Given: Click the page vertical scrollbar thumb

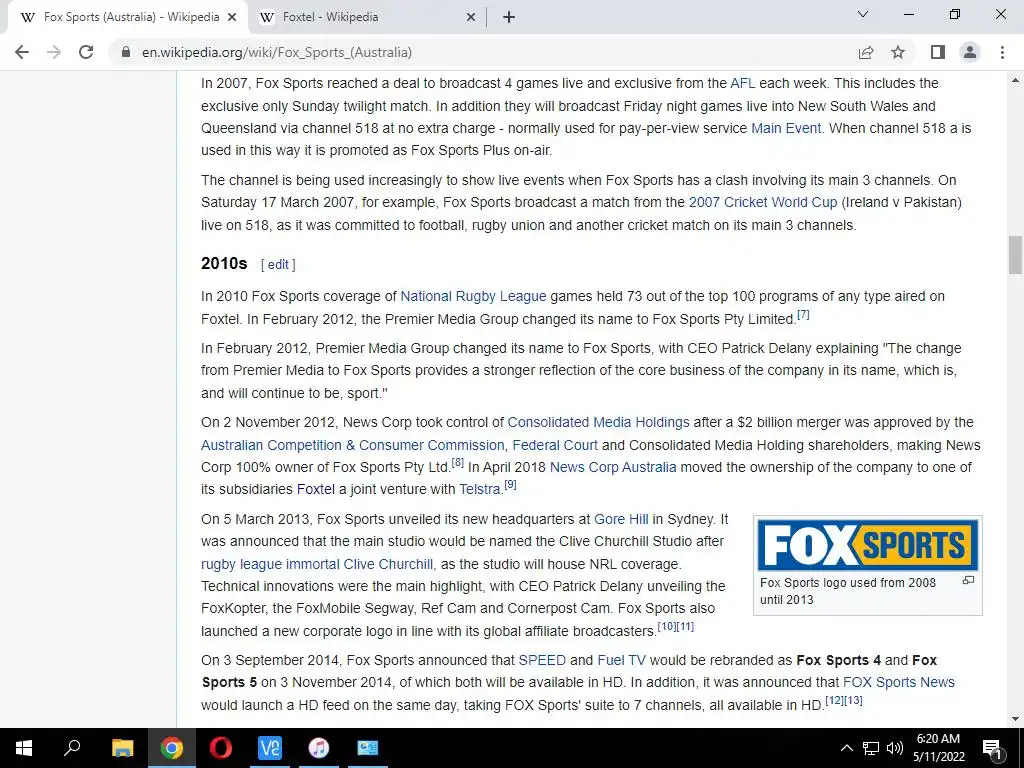Looking at the screenshot, I should pyautogui.click(x=1015, y=255).
